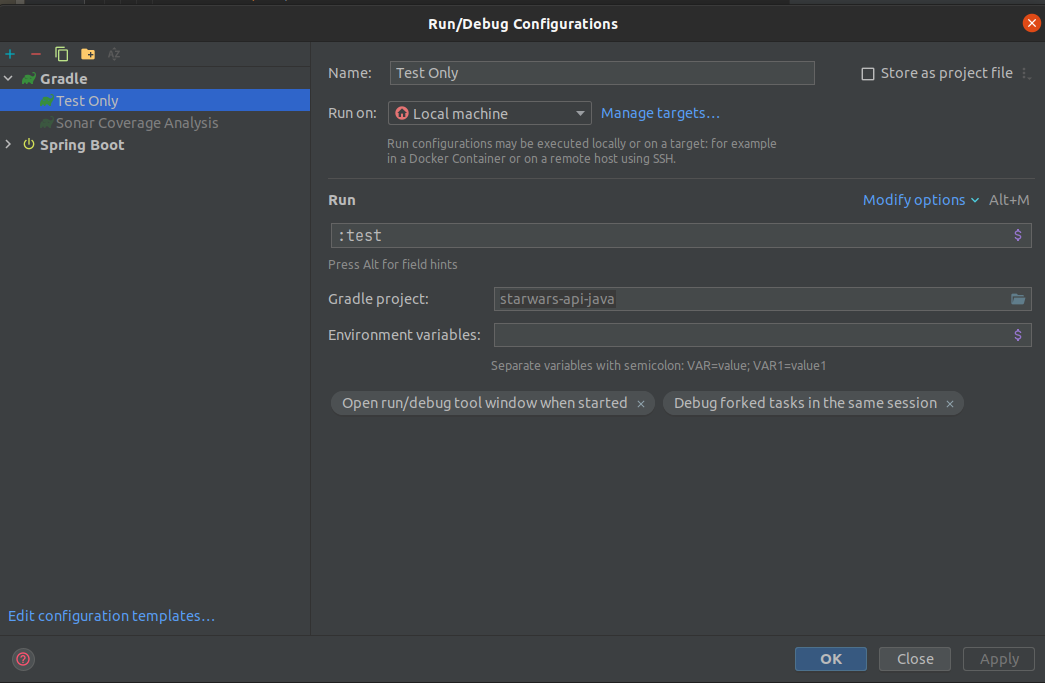The width and height of the screenshot is (1045, 683).
Task: Click the Apply button
Action: (x=999, y=659)
